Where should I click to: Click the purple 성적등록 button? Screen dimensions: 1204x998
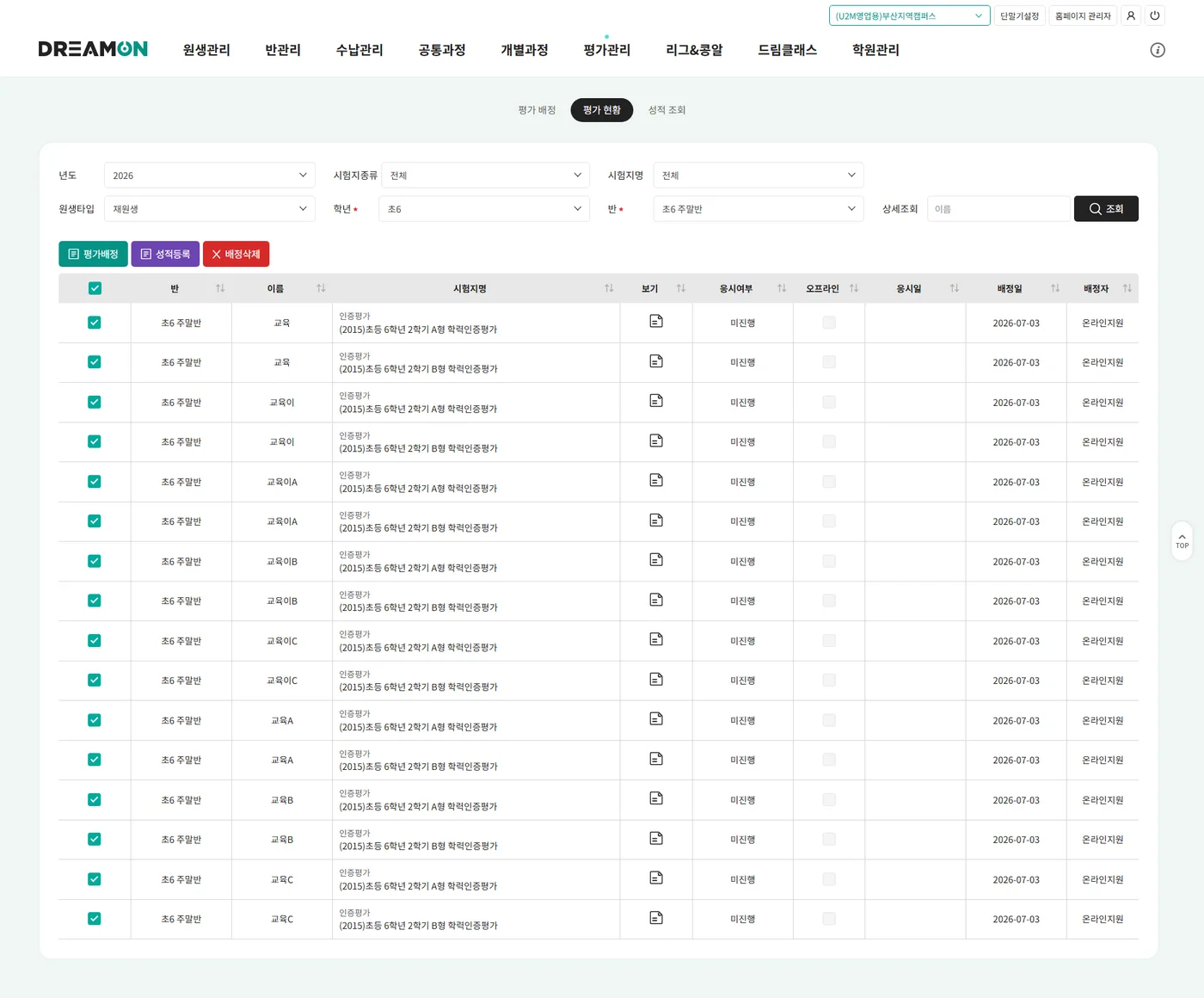(165, 254)
